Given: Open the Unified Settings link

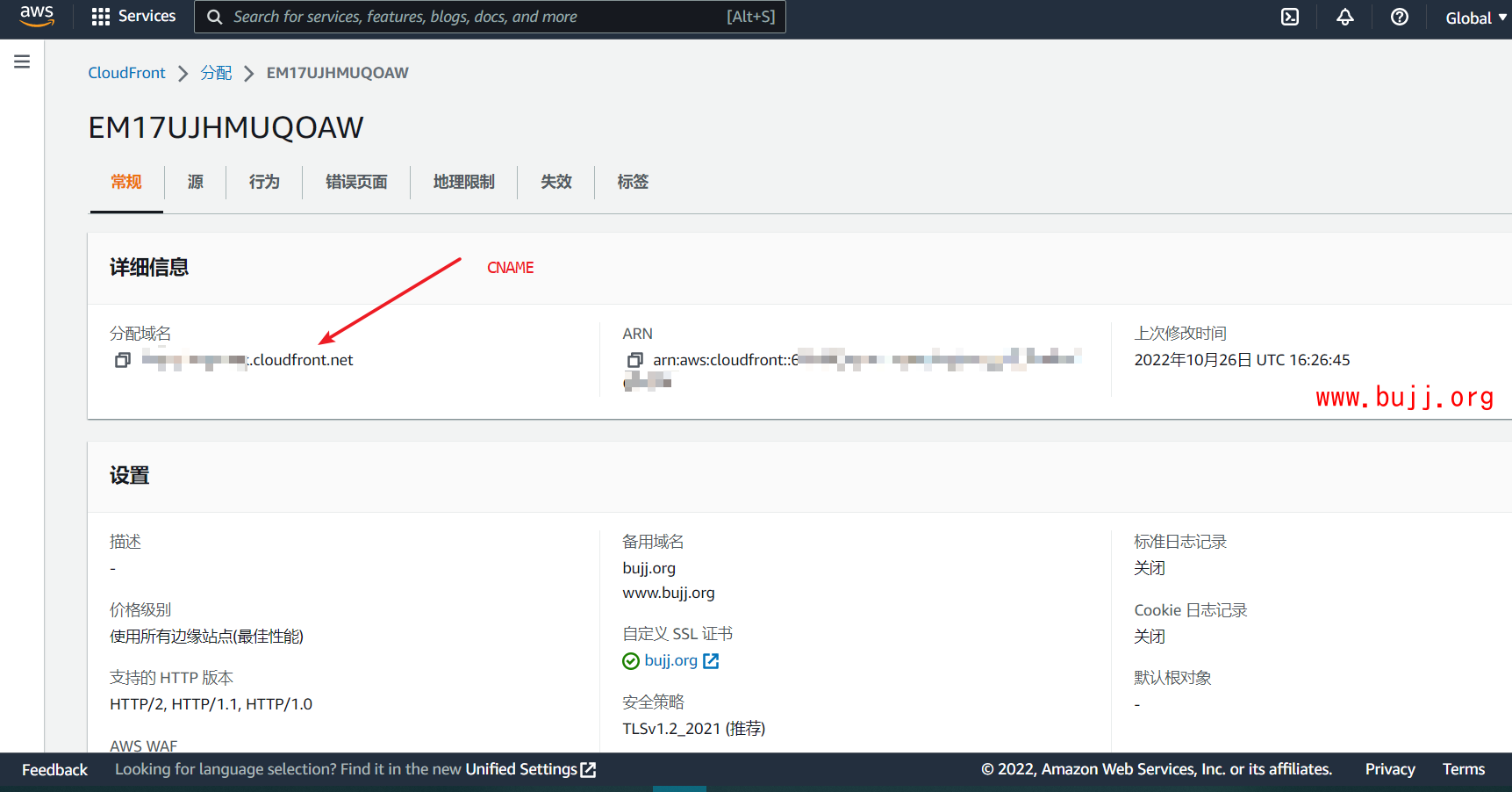Looking at the screenshot, I should [521, 769].
